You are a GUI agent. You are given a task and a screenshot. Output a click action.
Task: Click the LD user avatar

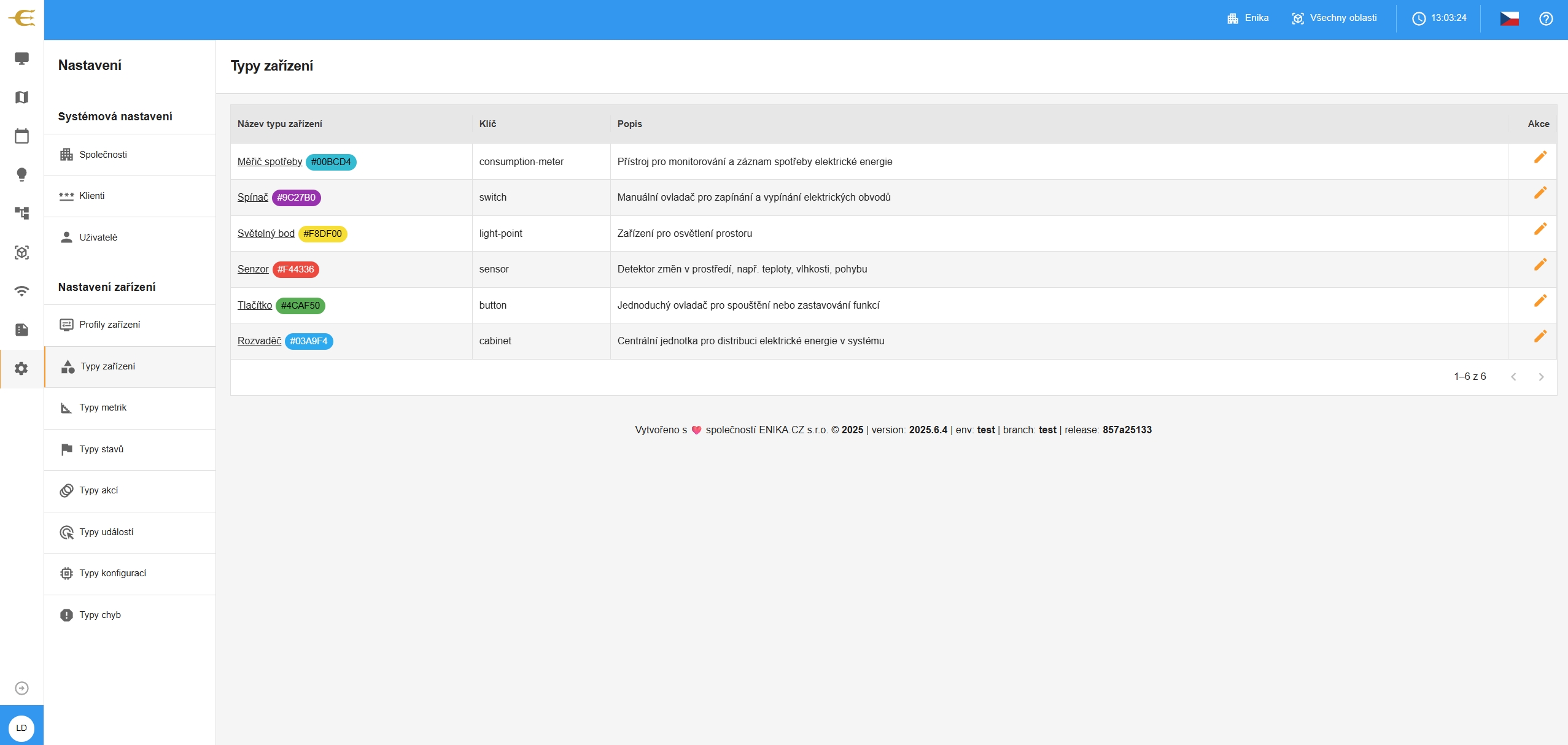point(21,728)
